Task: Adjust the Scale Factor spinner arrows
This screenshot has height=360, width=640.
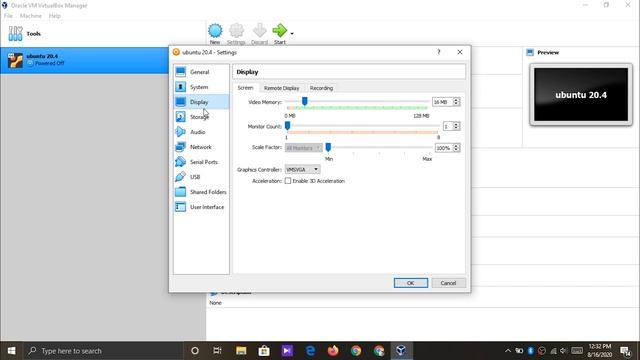Action: 456,148
